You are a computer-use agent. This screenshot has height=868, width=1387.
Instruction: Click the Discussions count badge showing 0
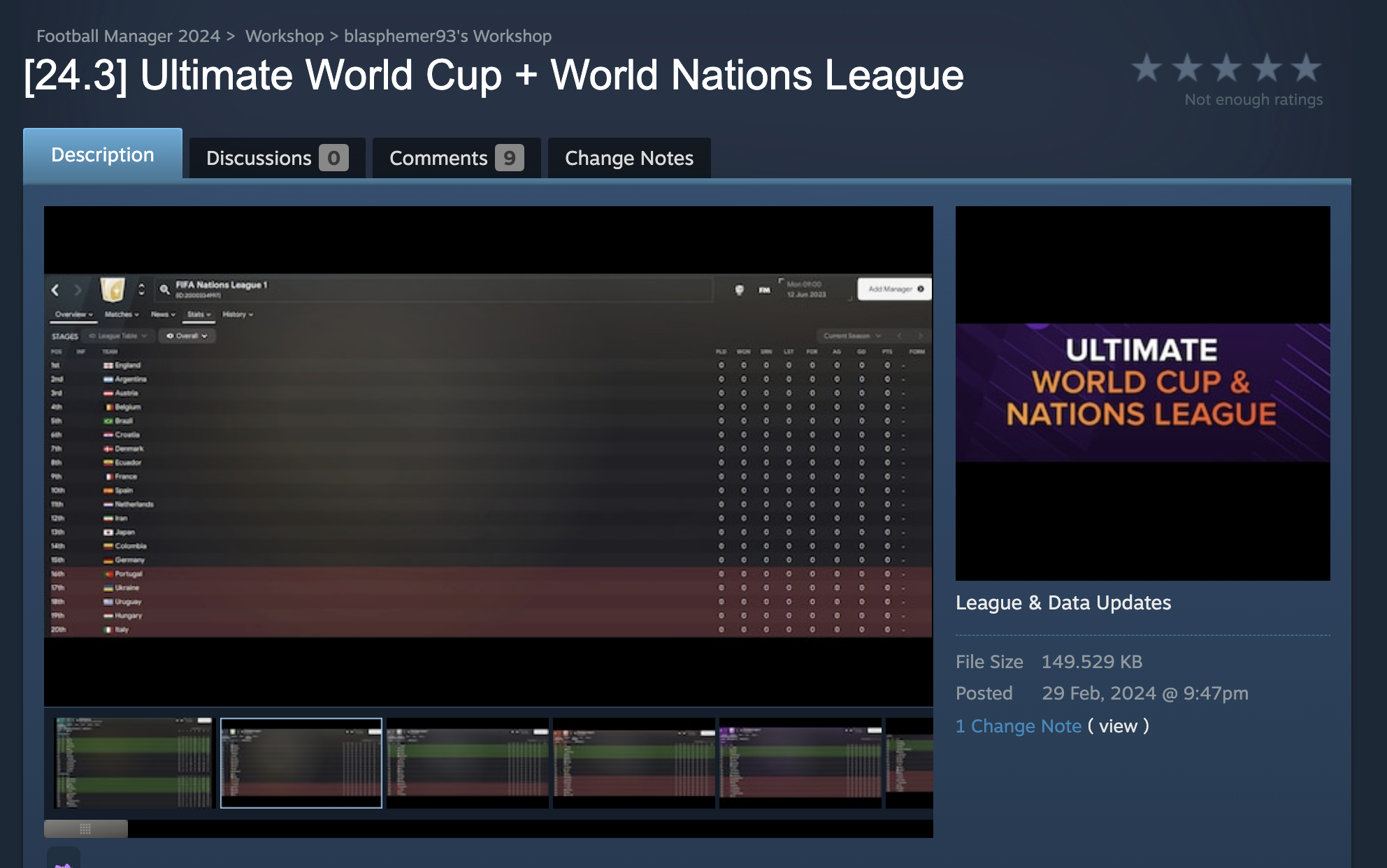point(333,158)
